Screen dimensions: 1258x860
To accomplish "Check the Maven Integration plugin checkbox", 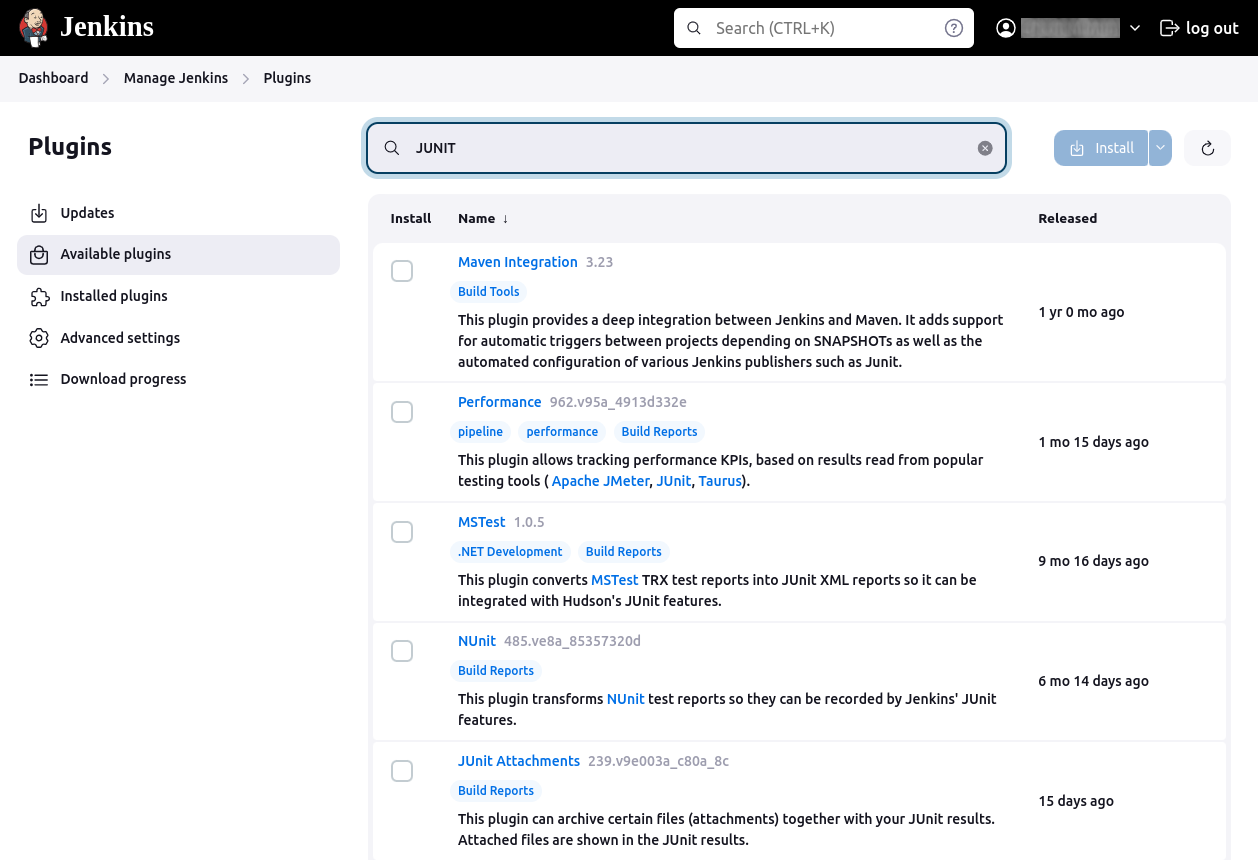I will click(x=402, y=271).
